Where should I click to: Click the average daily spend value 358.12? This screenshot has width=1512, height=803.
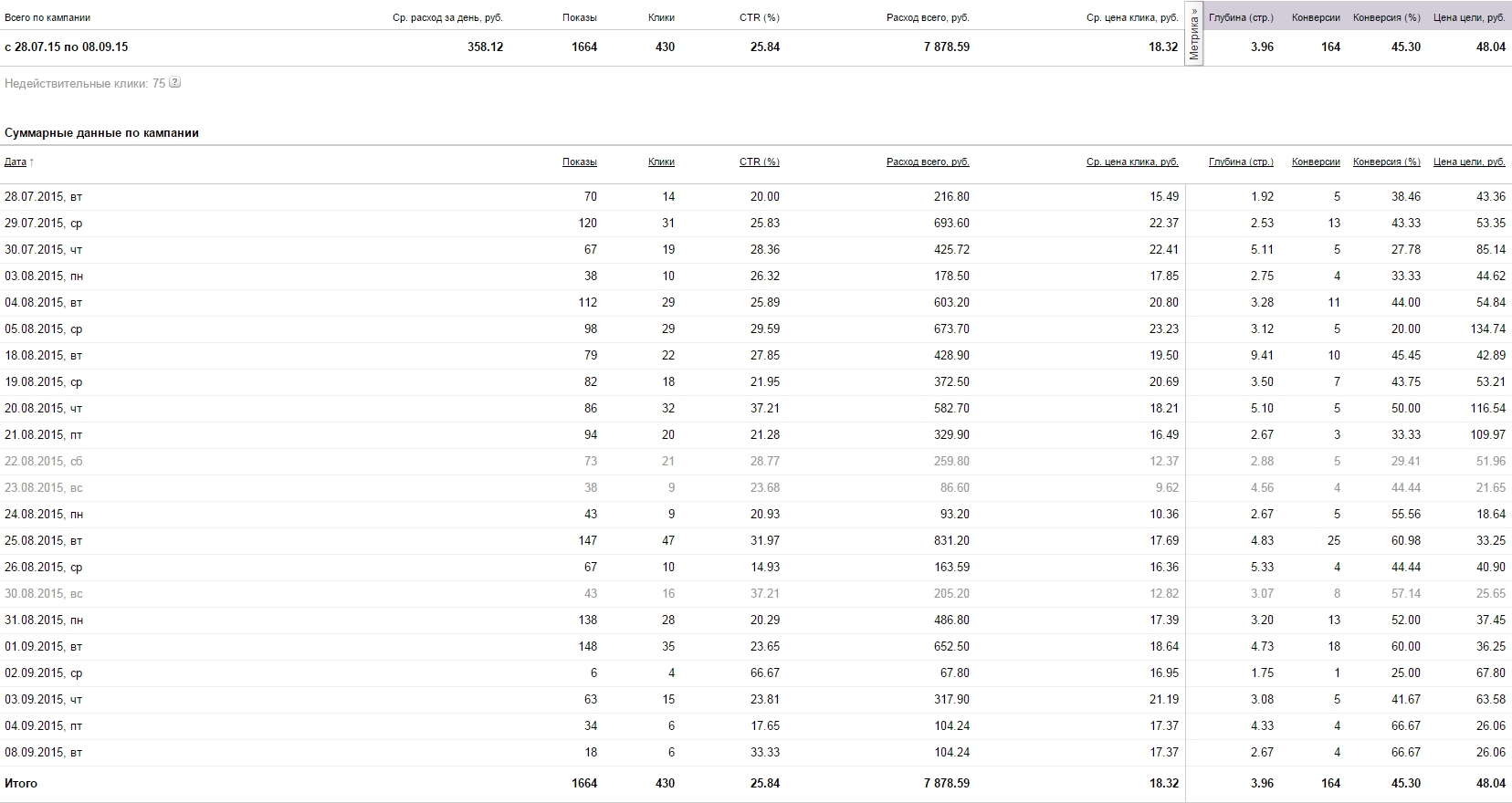tap(485, 47)
